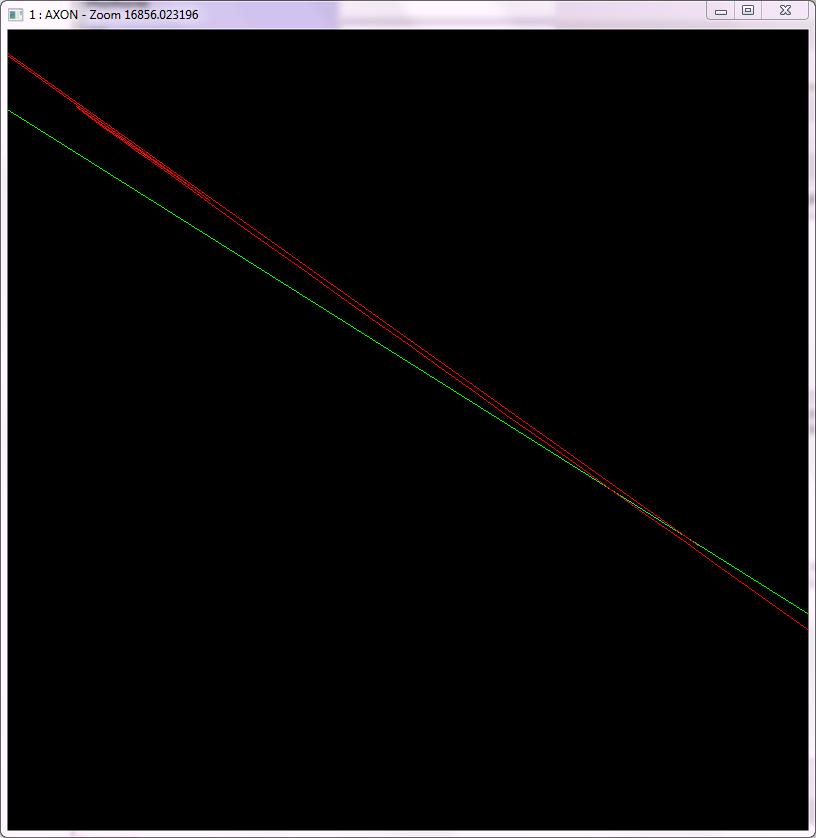Close the AXON view window
Viewport: 816px width, 838px height.
pyautogui.click(x=786, y=11)
